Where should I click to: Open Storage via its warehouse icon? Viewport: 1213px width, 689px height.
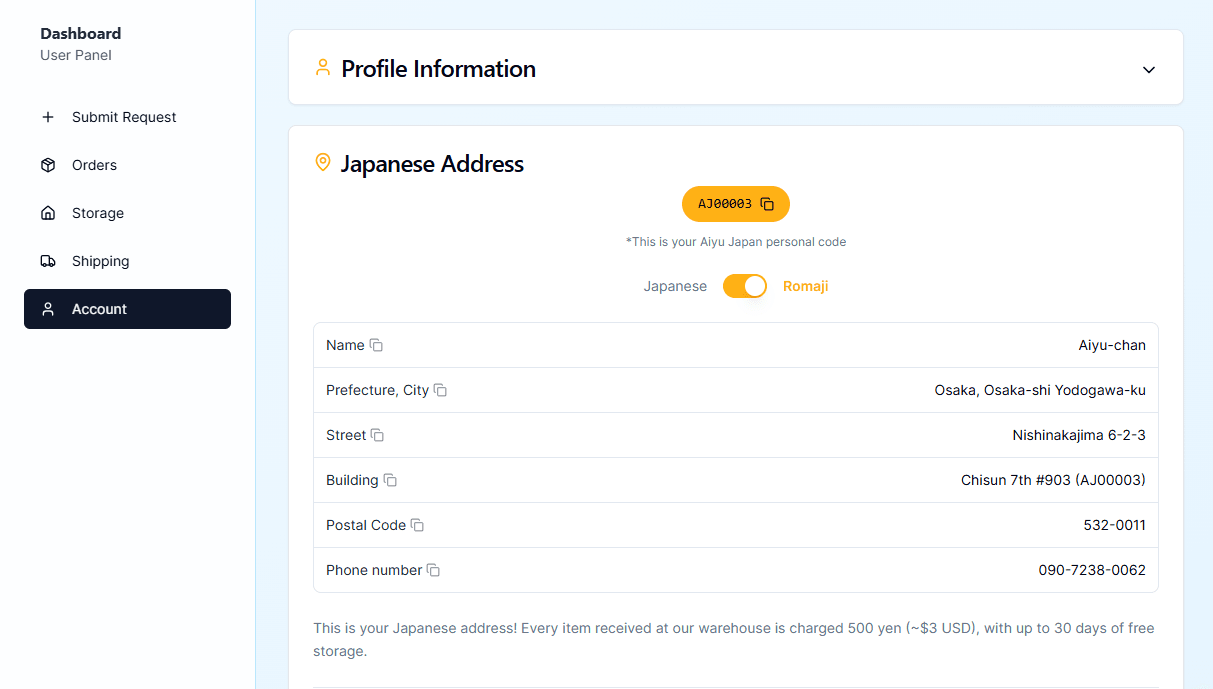(48, 213)
